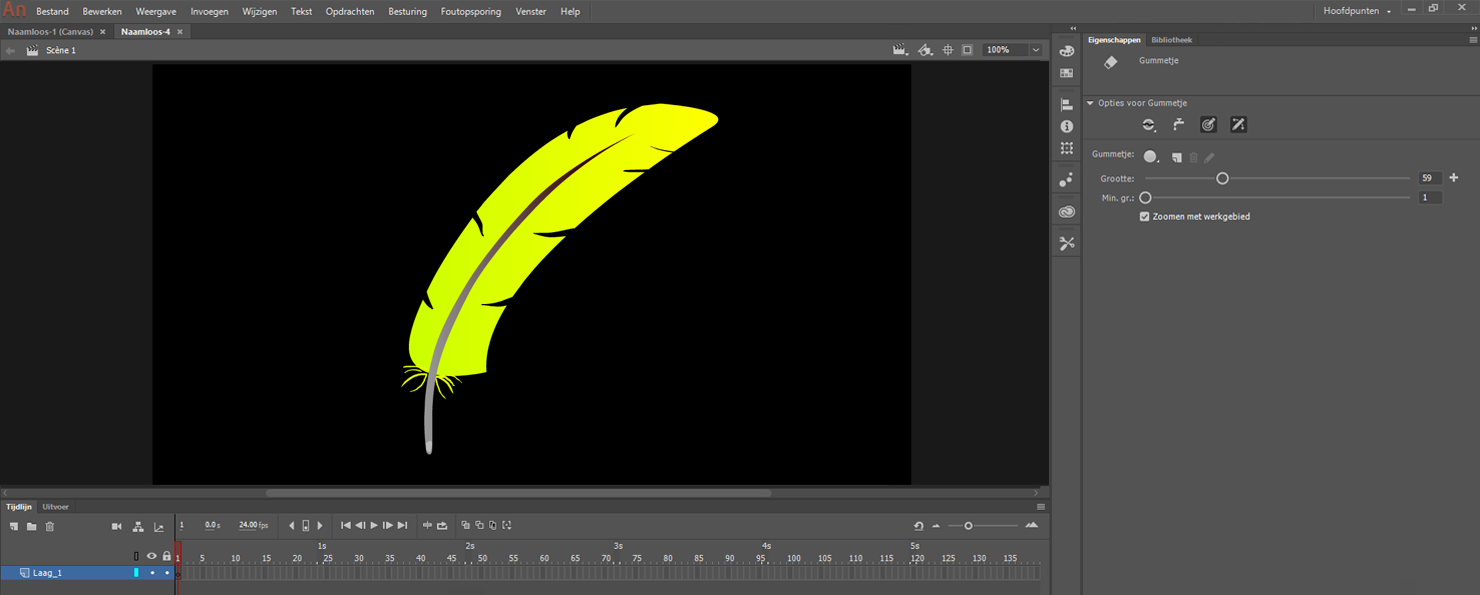Create a new layer in timeline

[14, 526]
